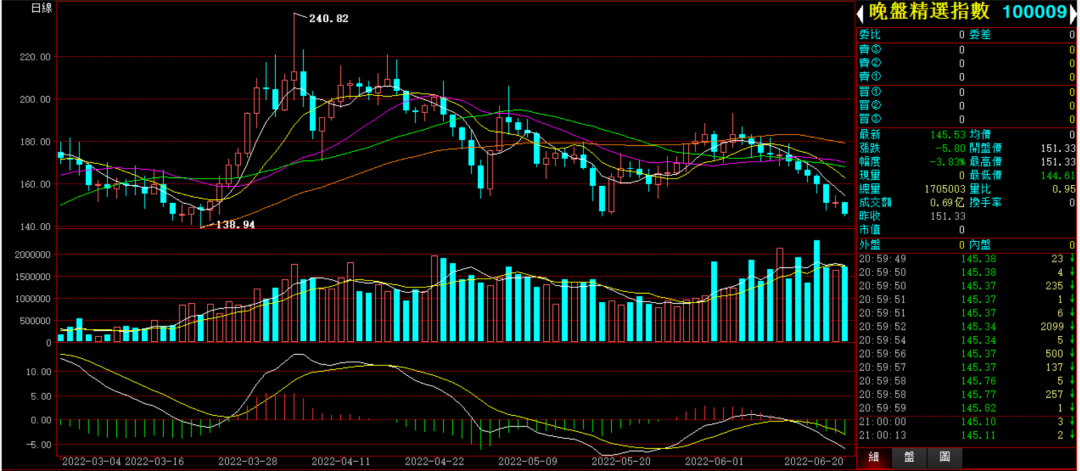This screenshot has width=1080, height=471.
Task: Click the percent change -3.83%
Action: (948, 161)
